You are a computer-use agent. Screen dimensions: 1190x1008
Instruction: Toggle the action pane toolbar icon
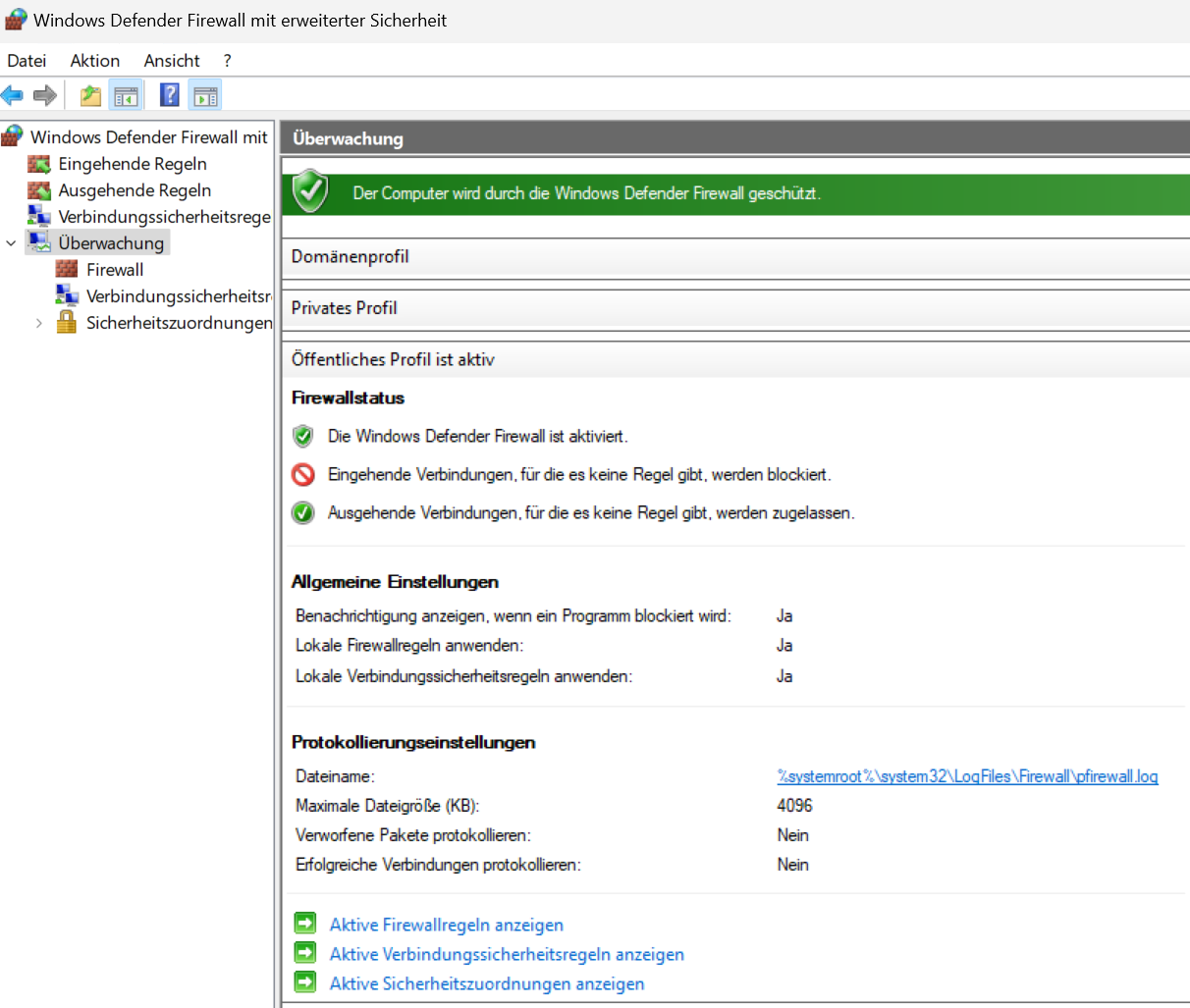pyautogui.click(x=205, y=95)
